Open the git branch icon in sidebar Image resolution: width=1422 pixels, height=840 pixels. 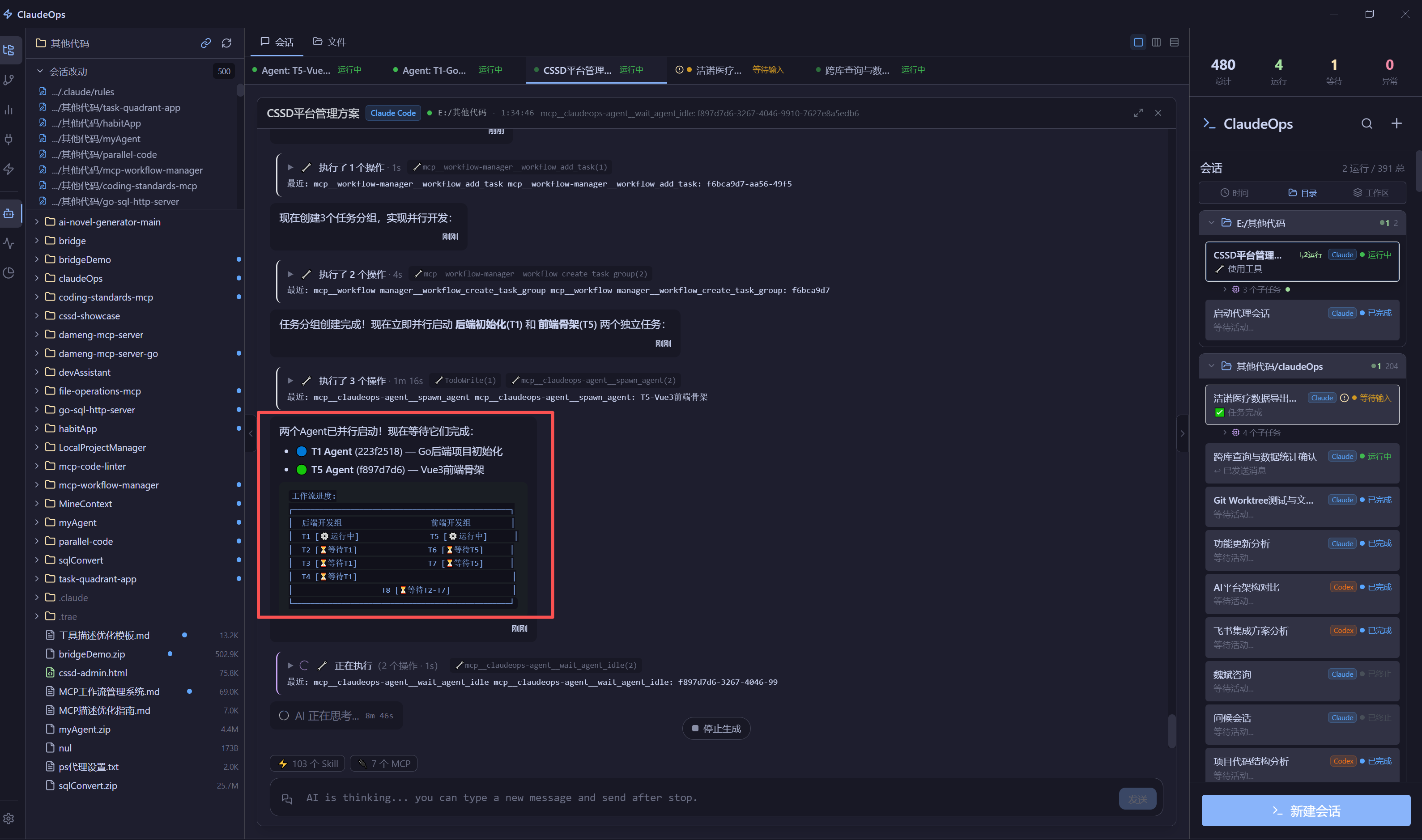(x=9, y=80)
